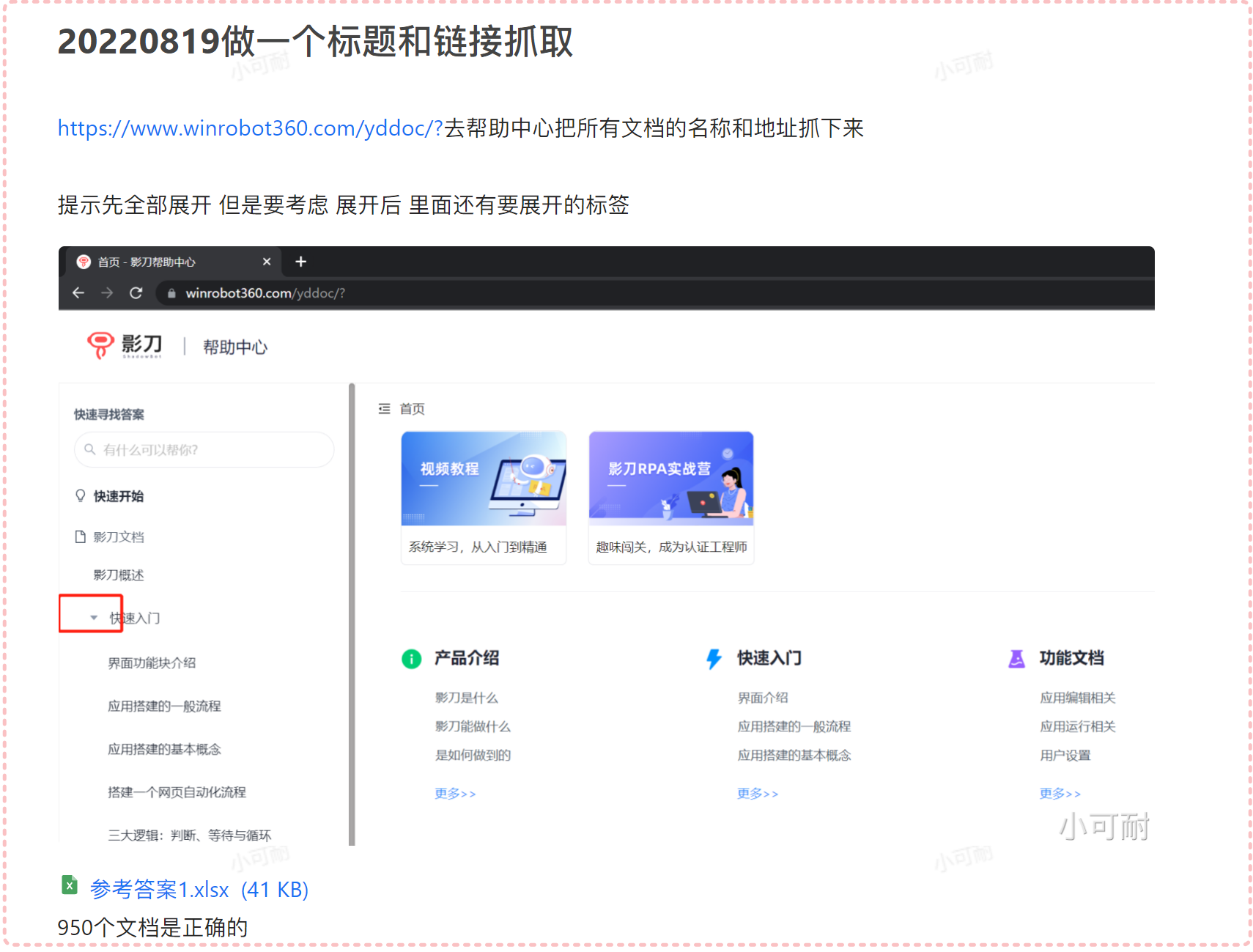
Task: Open 快速开始 in the sidebar
Action: (119, 496)
